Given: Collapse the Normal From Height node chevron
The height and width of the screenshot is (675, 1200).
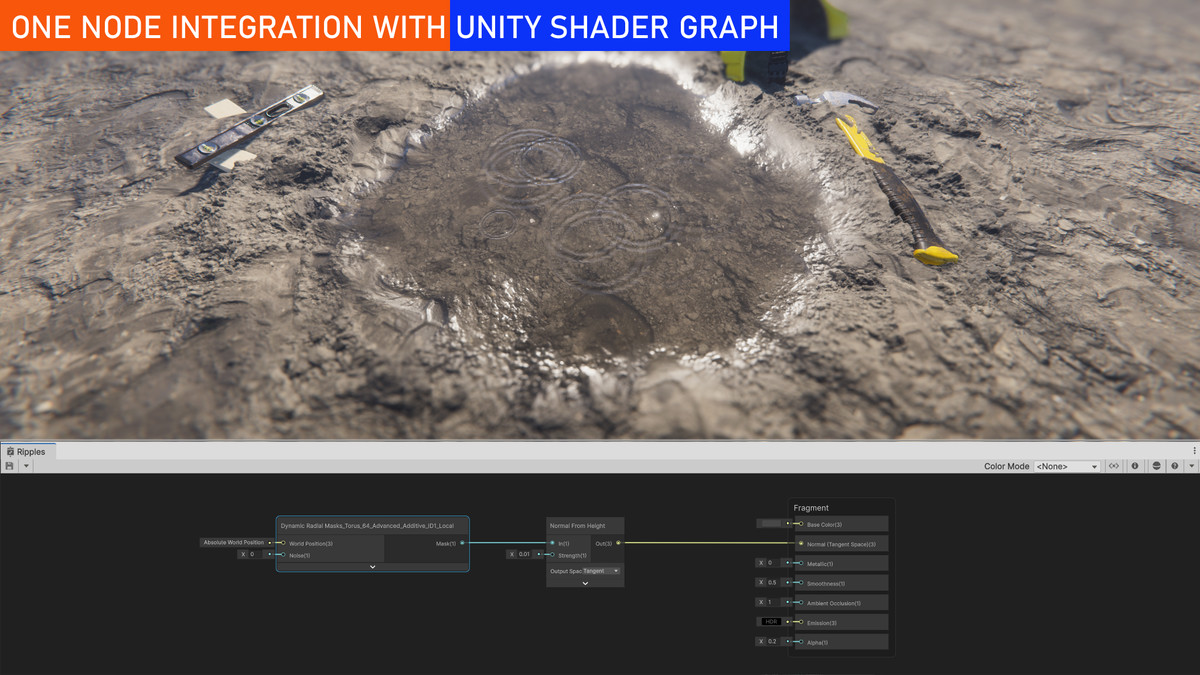Looking at the screenshot, I should pyautogui.click(x=585, y=583).
